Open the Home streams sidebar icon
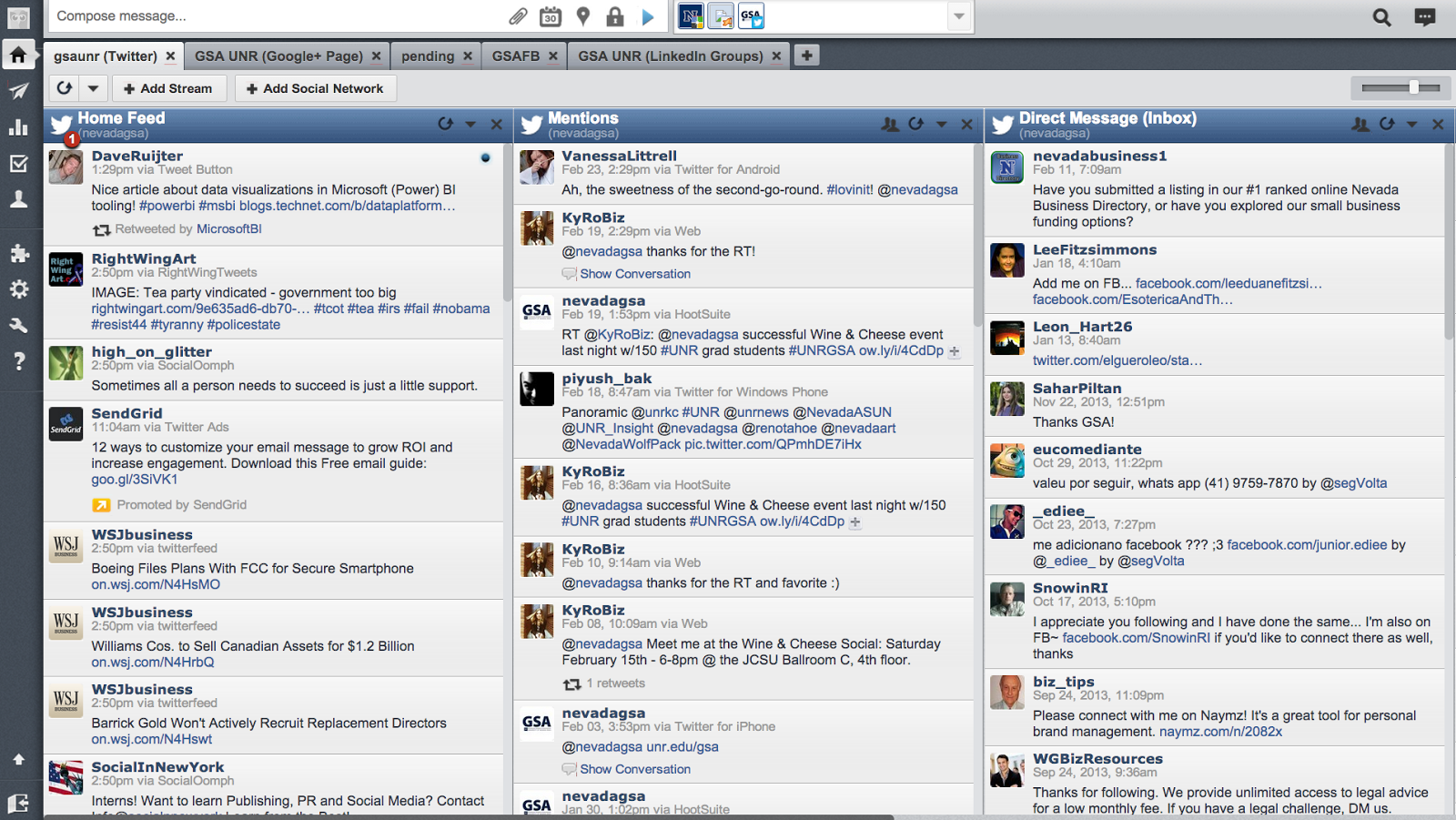 click(18, 55)
